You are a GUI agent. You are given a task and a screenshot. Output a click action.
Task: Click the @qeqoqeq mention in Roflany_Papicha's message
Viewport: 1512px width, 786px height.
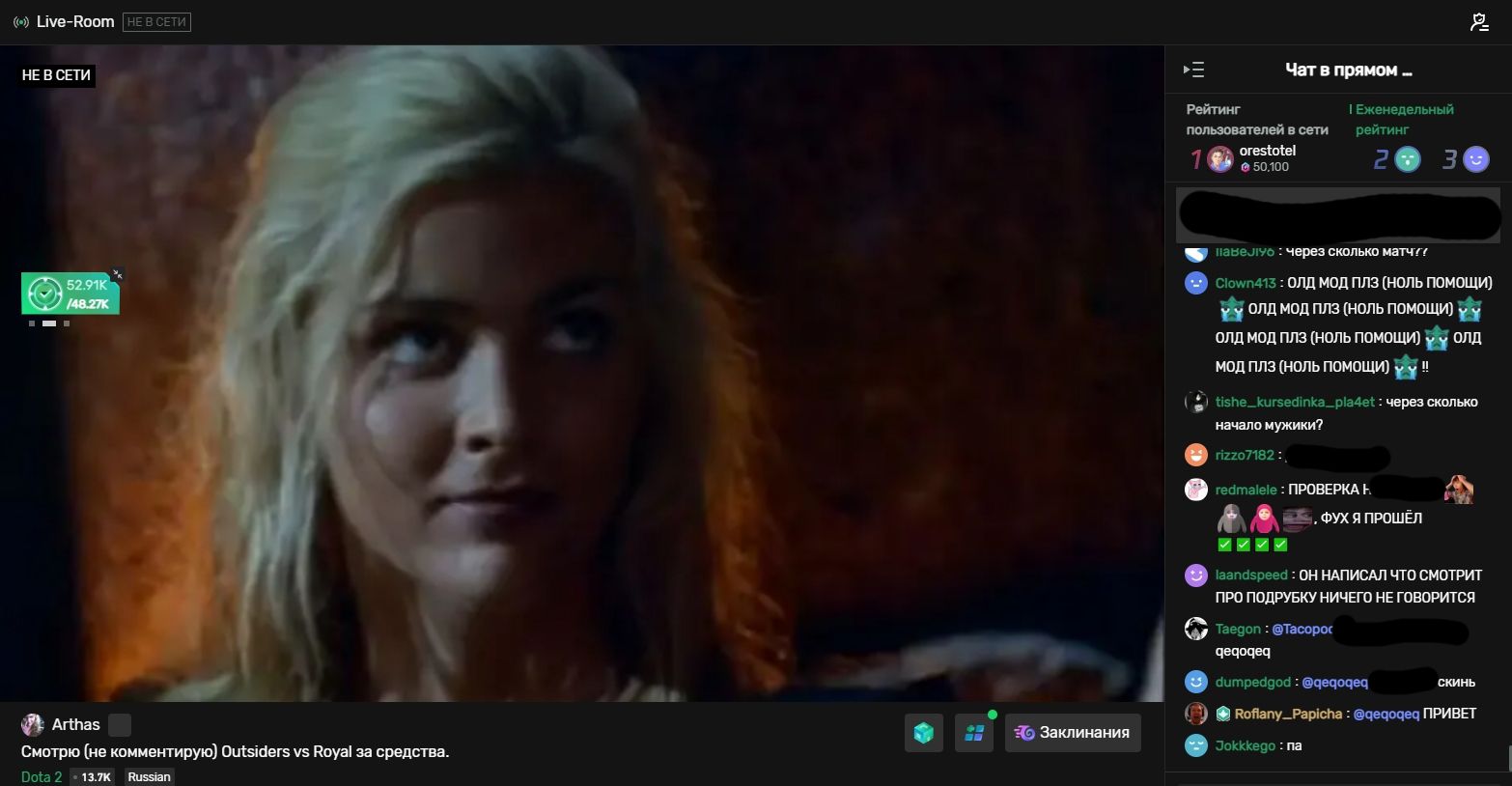[1386, 714]
